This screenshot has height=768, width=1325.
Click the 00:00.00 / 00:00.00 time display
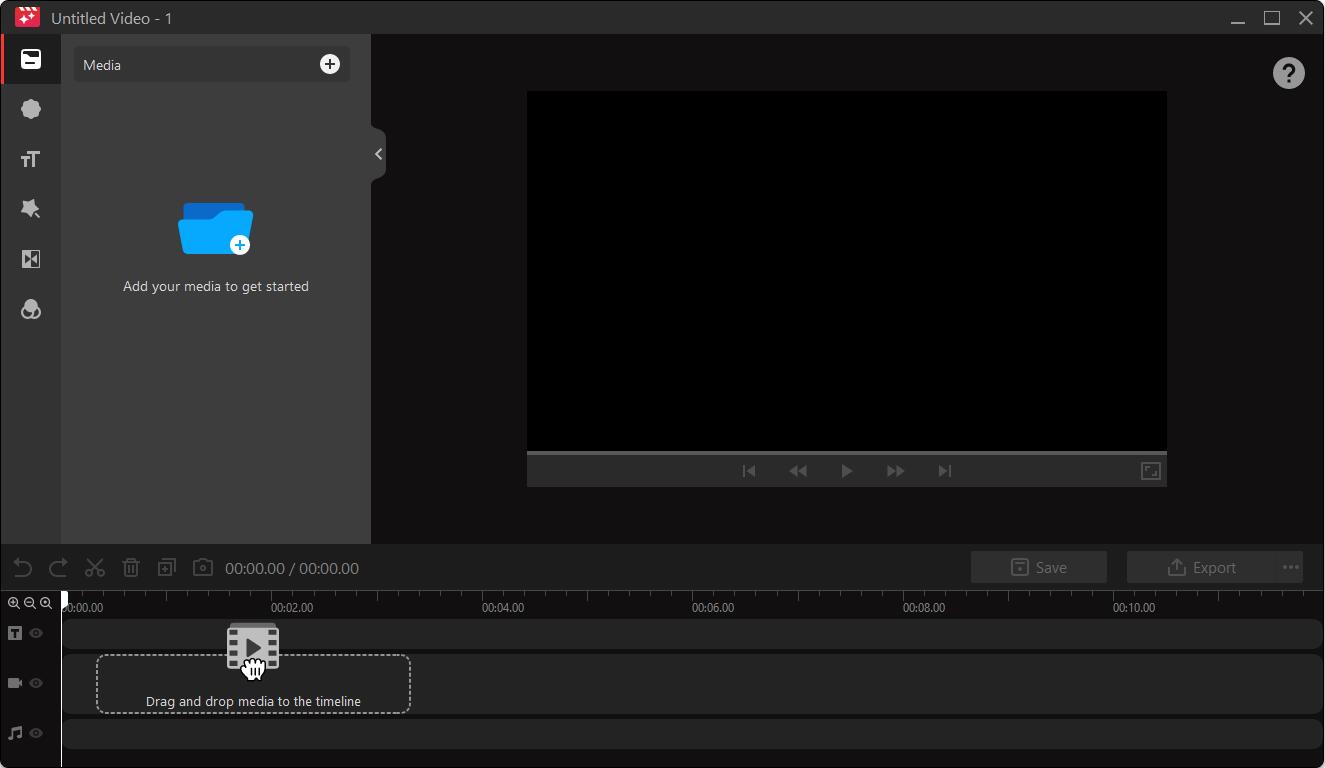click(x=292, y=568)
